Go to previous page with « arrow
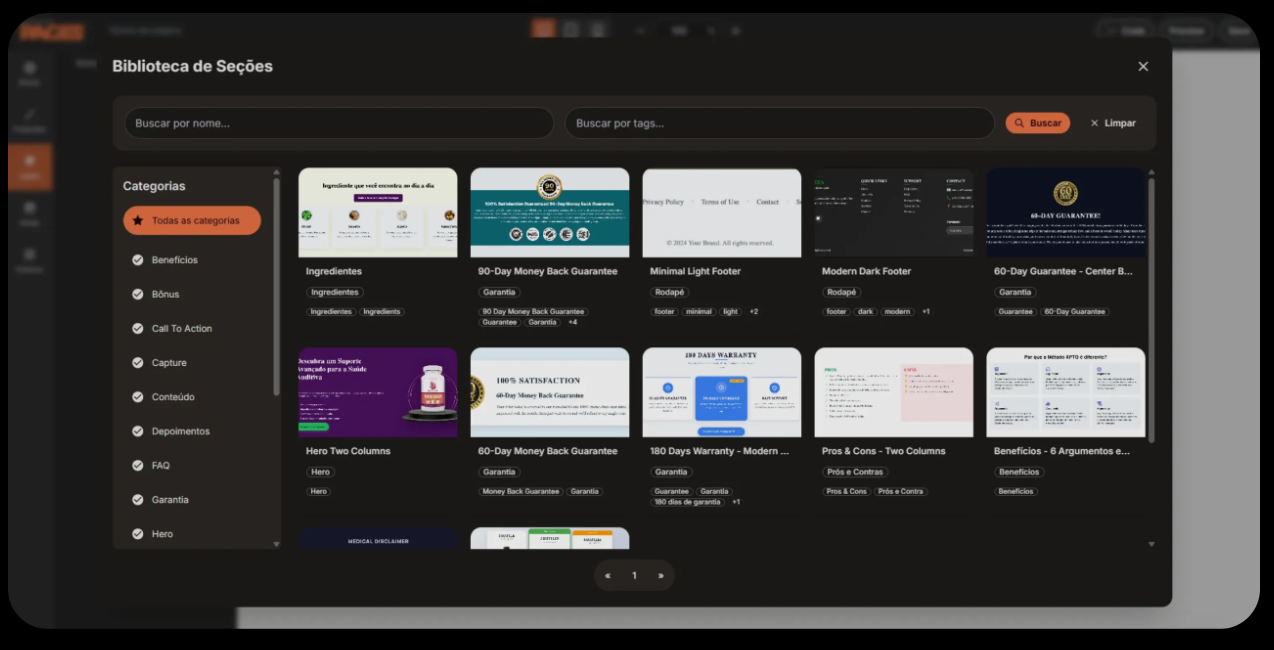Viewport: 1274px width, 650px height. pos(608,575)
